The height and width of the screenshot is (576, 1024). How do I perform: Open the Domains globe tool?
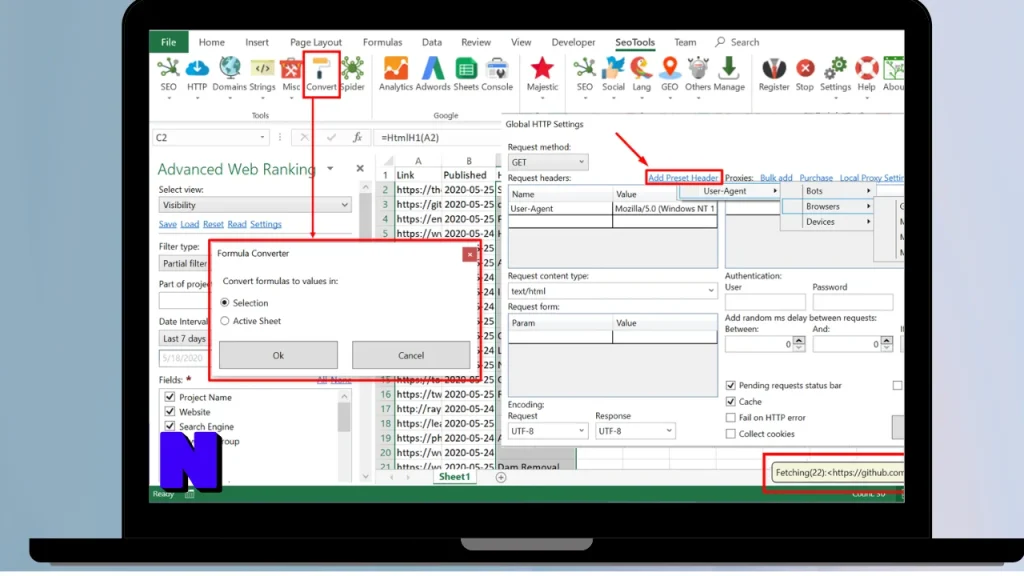tap(230, 74)
